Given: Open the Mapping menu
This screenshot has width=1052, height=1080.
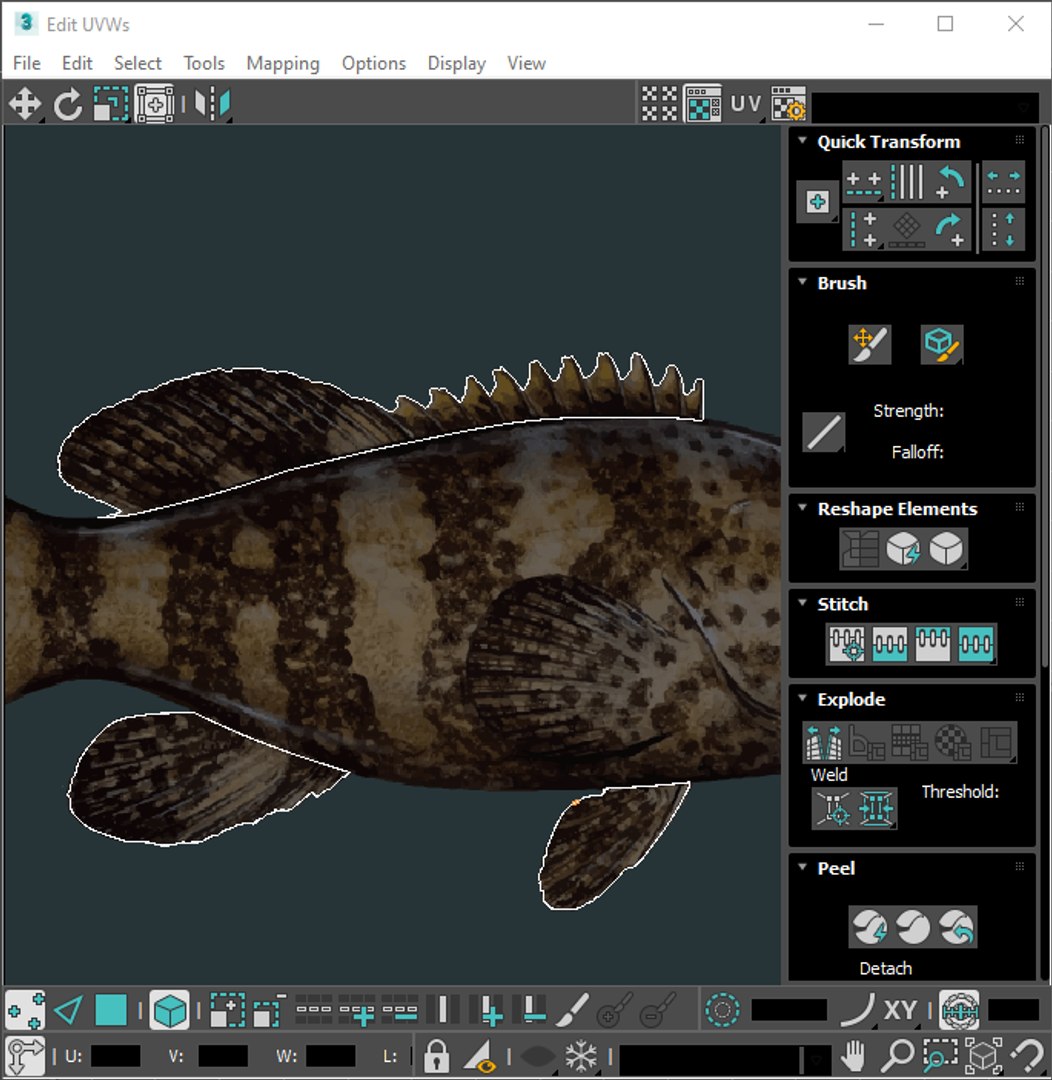Looking at the screenshot, I should coord(283,63).
